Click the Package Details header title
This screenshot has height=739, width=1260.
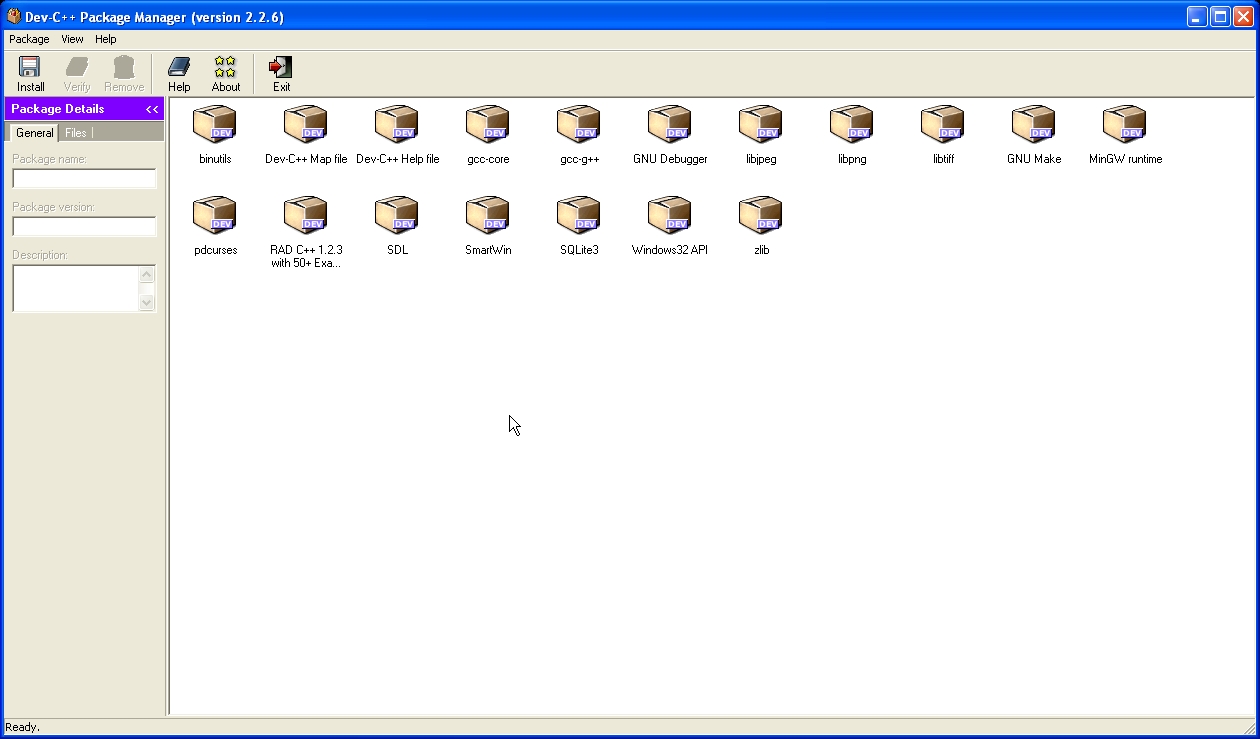[58, 109]
